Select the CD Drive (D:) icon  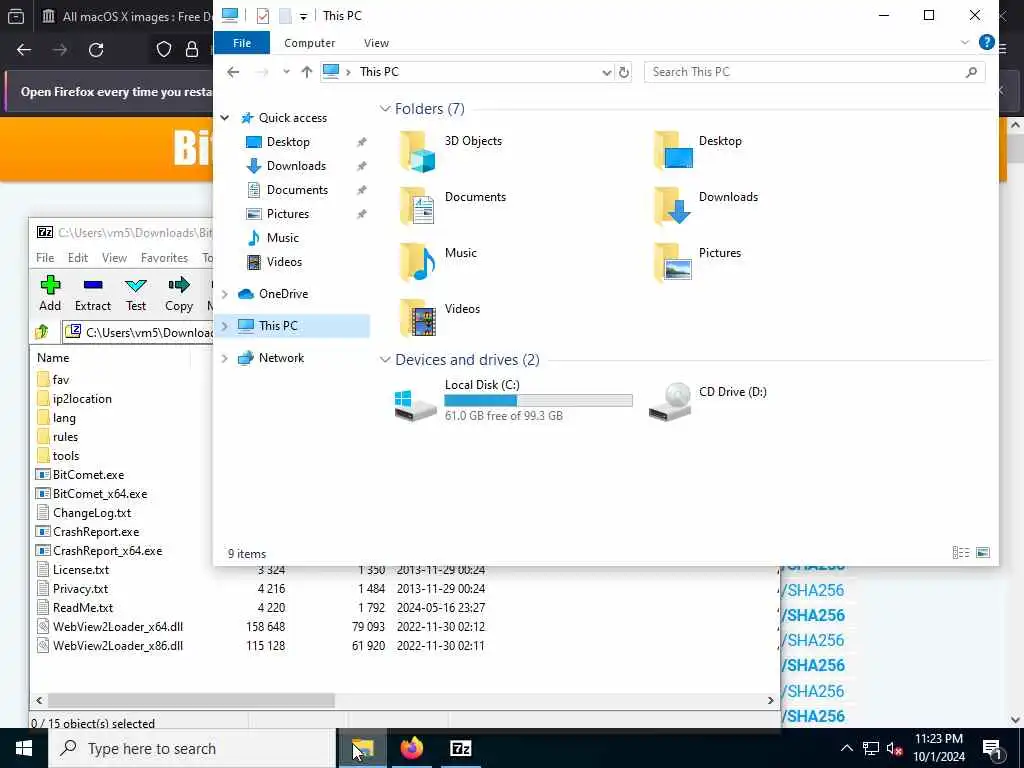[670, 401]
